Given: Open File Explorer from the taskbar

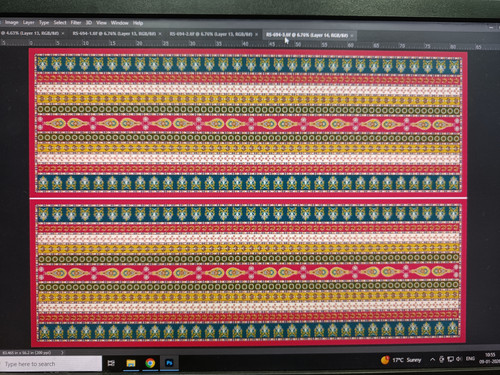Looking at the screenshot, I should click(131, 363).
